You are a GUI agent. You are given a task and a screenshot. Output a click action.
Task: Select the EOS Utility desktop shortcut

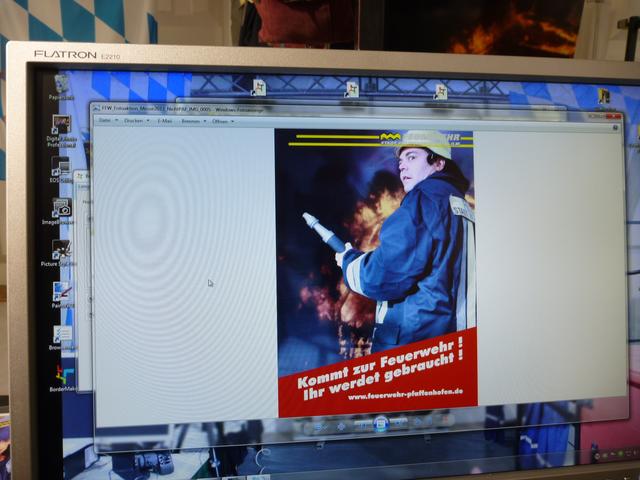click(x=61, y=167)
